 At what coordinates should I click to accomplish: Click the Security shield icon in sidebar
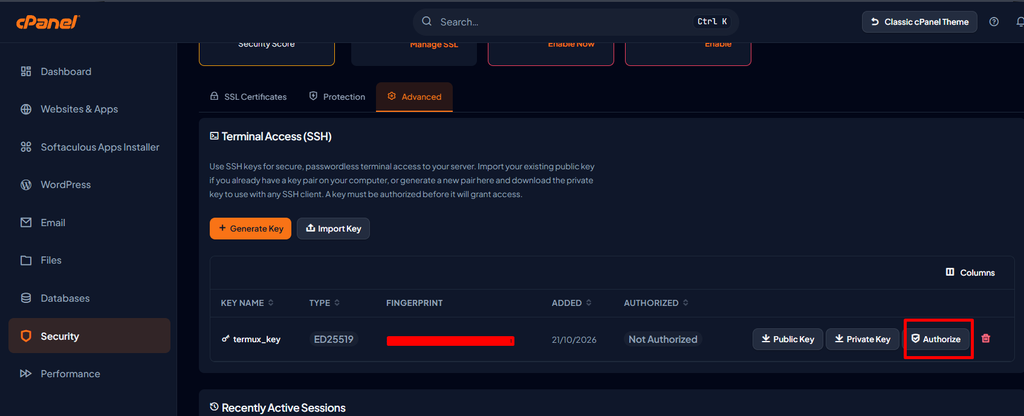26,336
